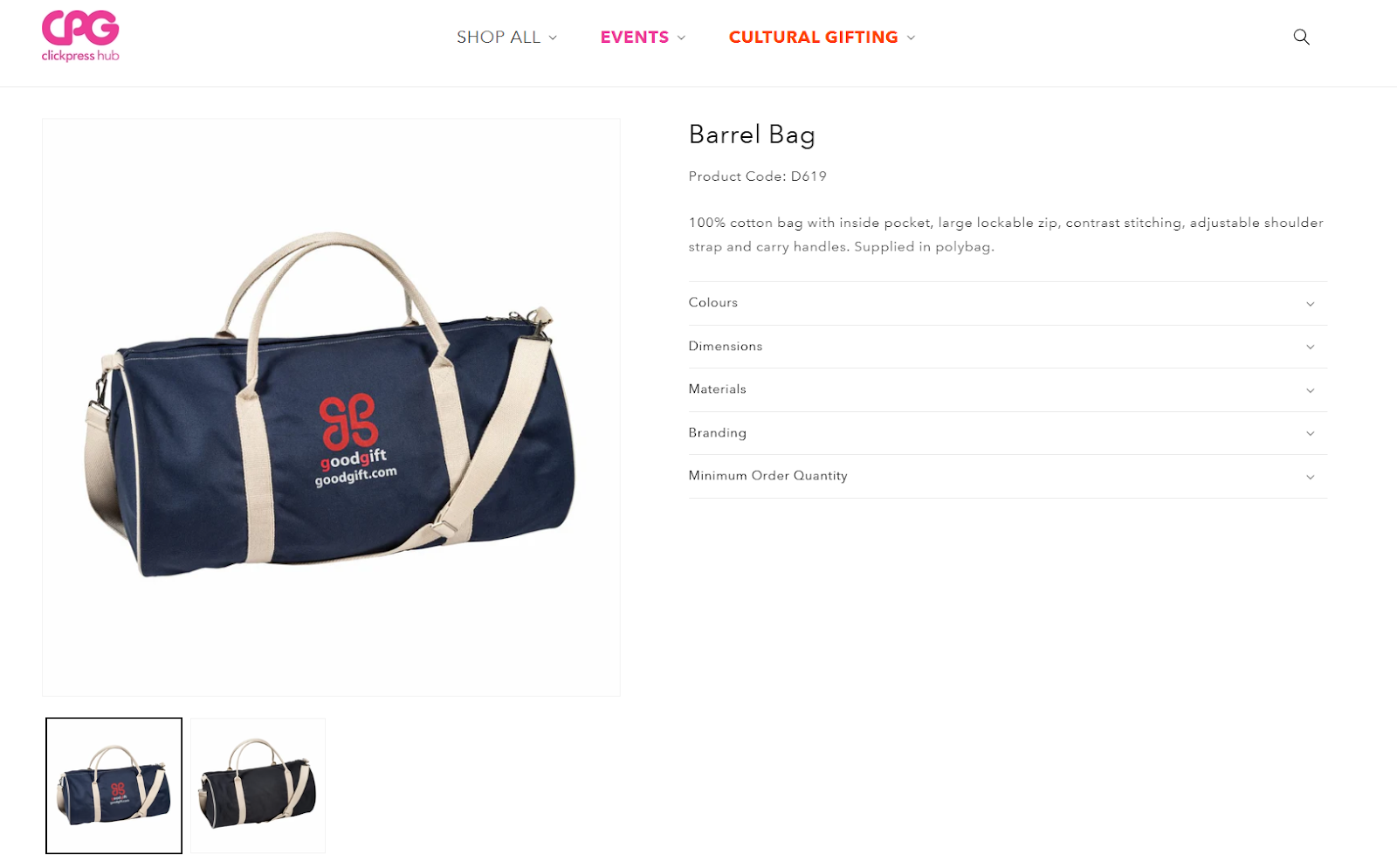This screenshot has height=868, width=1397.
Task: Open the CULTURAL GIFTING dropdown chevron
Action: click(x=911, y=38)
